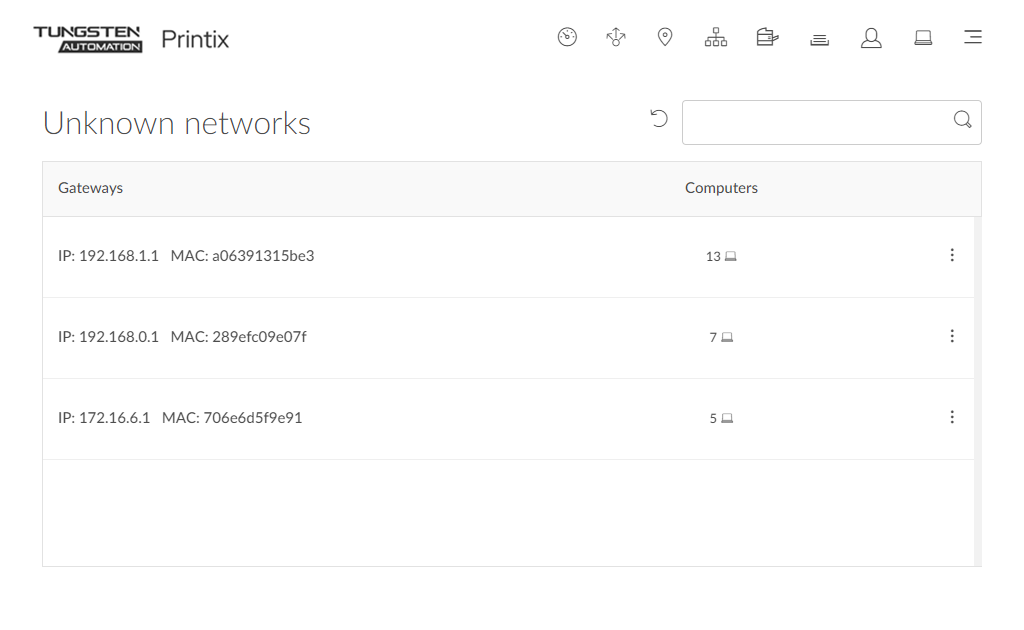1024x630 pixels.
Task: Click the Computers column header
Action: pyautogui.click(x=721, y=188)
